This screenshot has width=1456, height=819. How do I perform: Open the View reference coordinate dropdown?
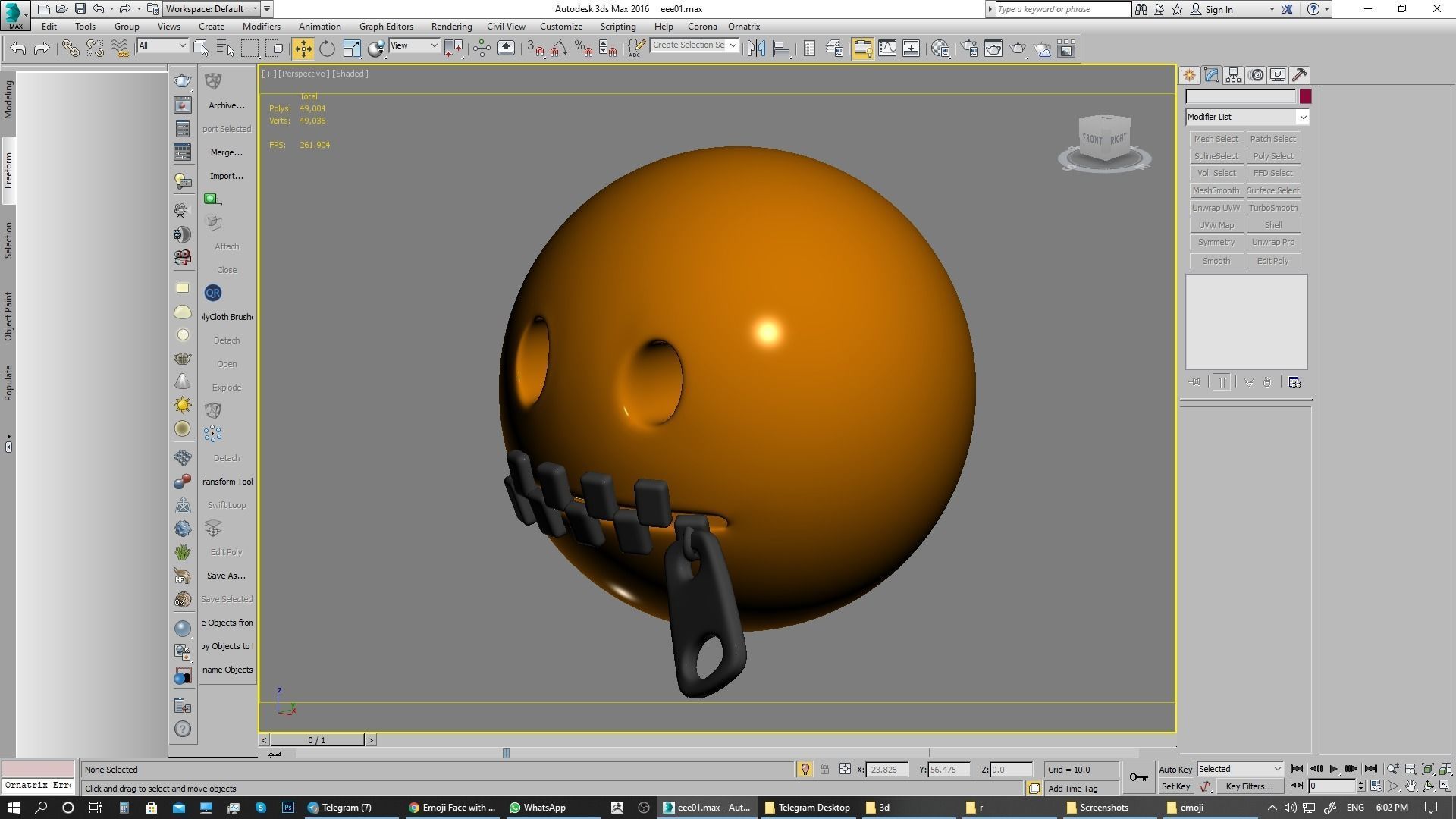pyautogui.click(x=414, y=45)
